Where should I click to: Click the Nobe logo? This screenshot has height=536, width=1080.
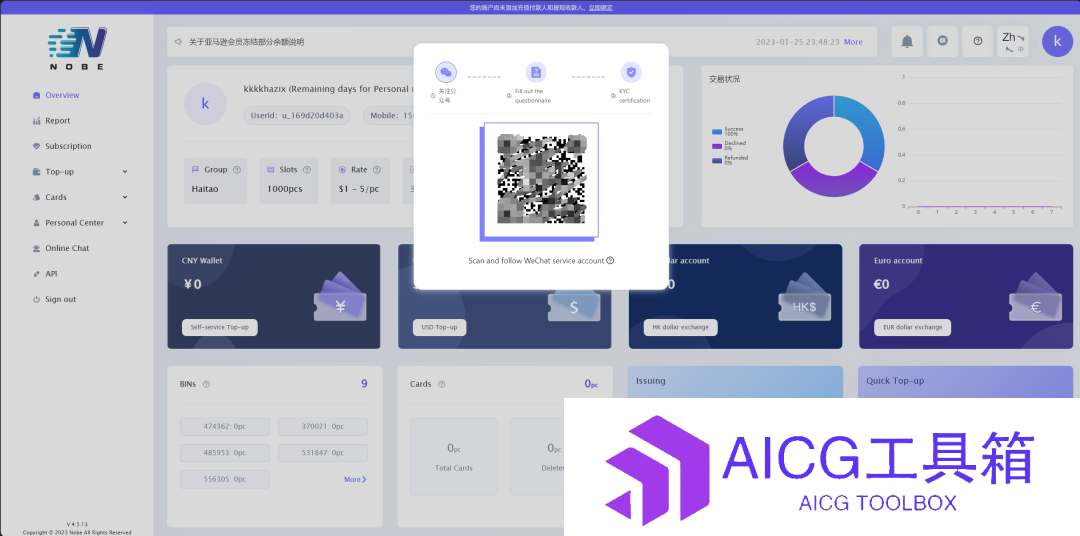77,48
